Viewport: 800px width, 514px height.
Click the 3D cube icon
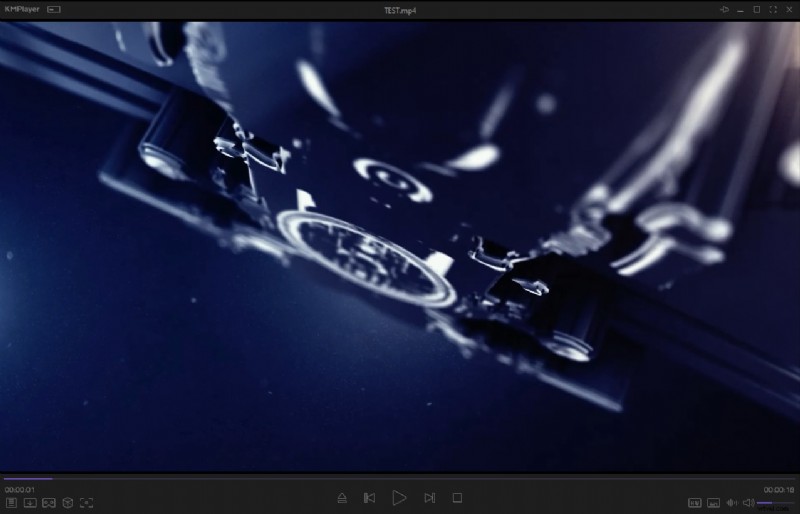(x=68, y=502)
